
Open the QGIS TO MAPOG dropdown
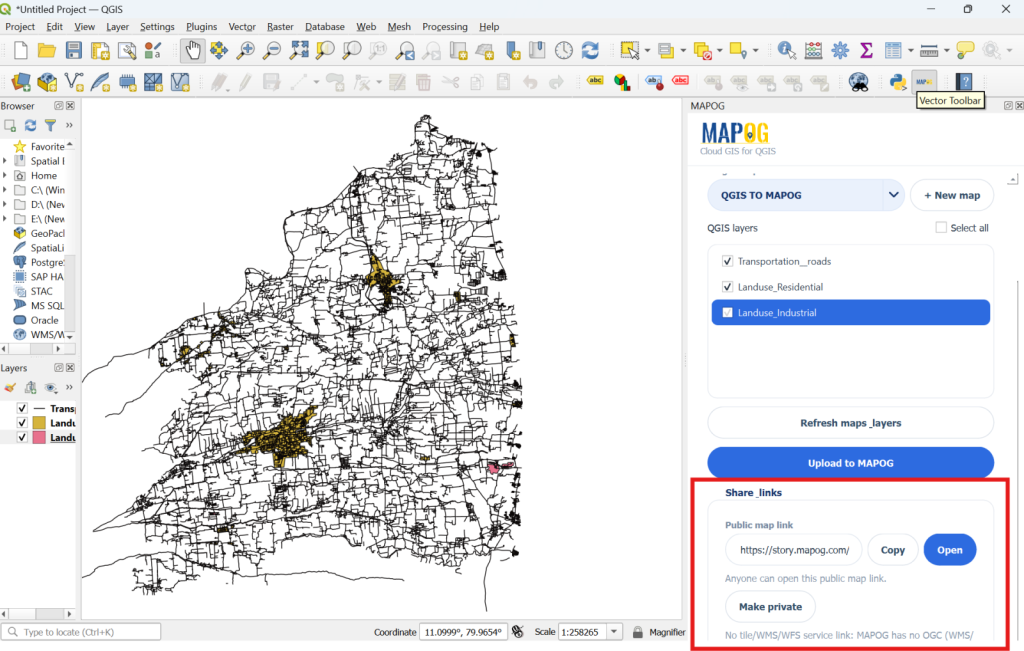pos(893,195)
